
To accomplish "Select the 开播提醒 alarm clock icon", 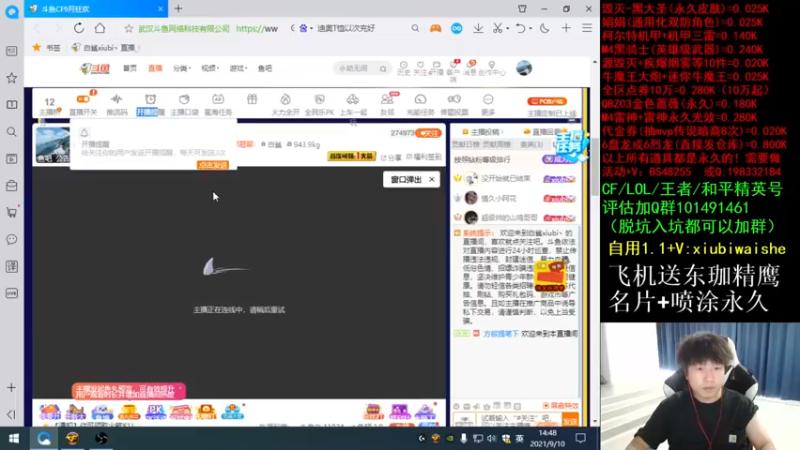I will click(x=150, y=99).
